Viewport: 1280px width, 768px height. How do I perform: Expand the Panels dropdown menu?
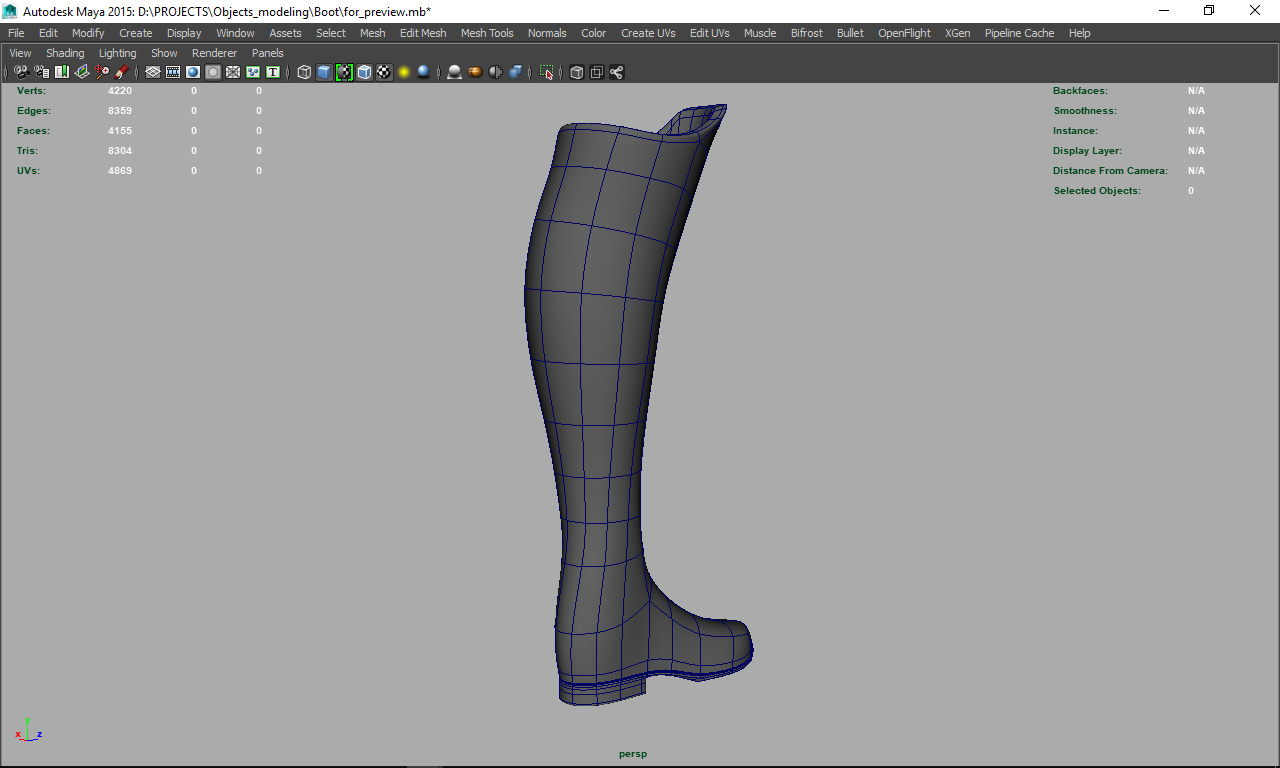click(267, 53)
